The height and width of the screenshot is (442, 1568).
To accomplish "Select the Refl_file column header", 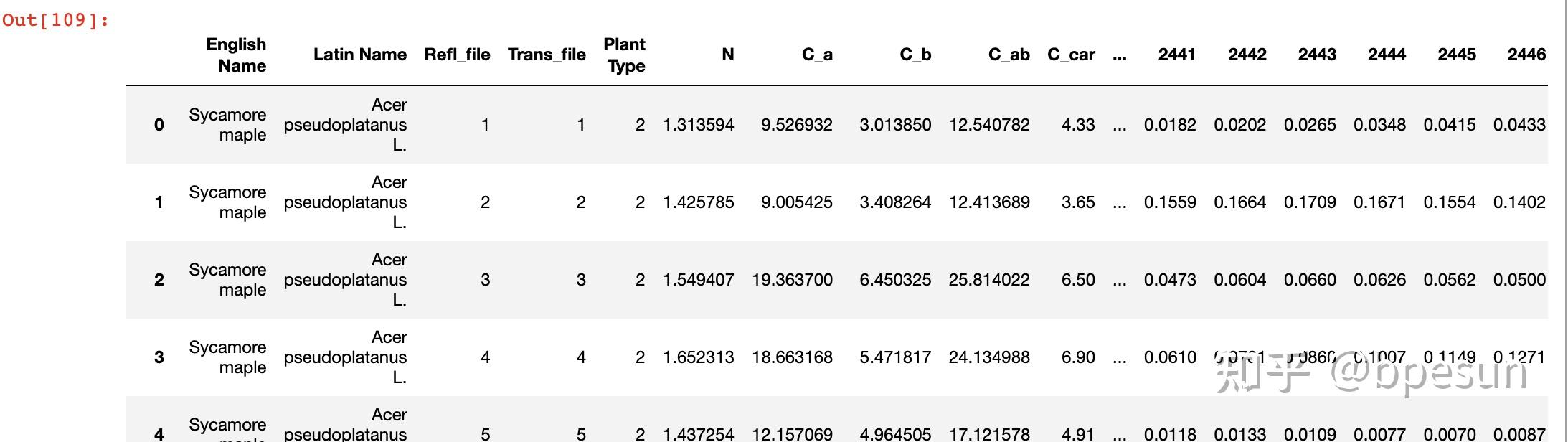I will click(x=457, y=55).
